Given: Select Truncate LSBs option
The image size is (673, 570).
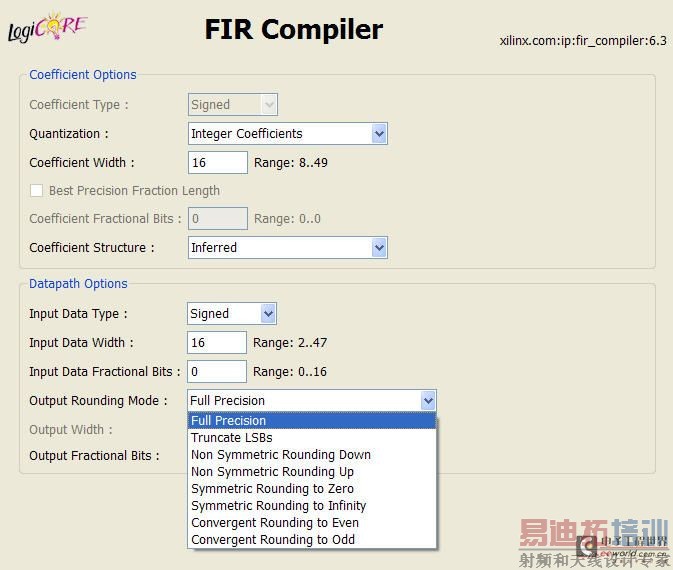Looking at the screenshot, I should coord(312,437).
